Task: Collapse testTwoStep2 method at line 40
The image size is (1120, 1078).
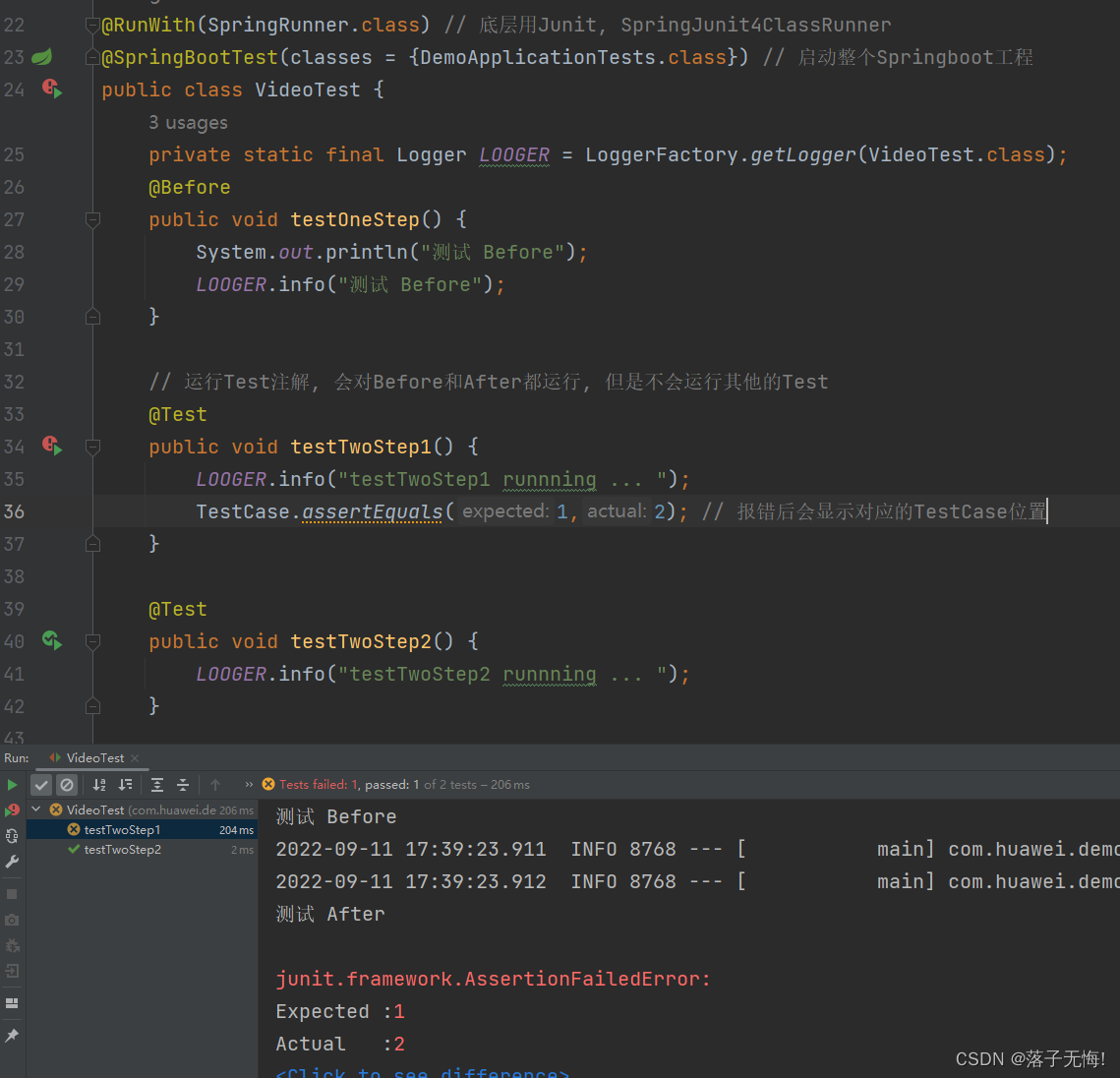Action: [92, 641]
